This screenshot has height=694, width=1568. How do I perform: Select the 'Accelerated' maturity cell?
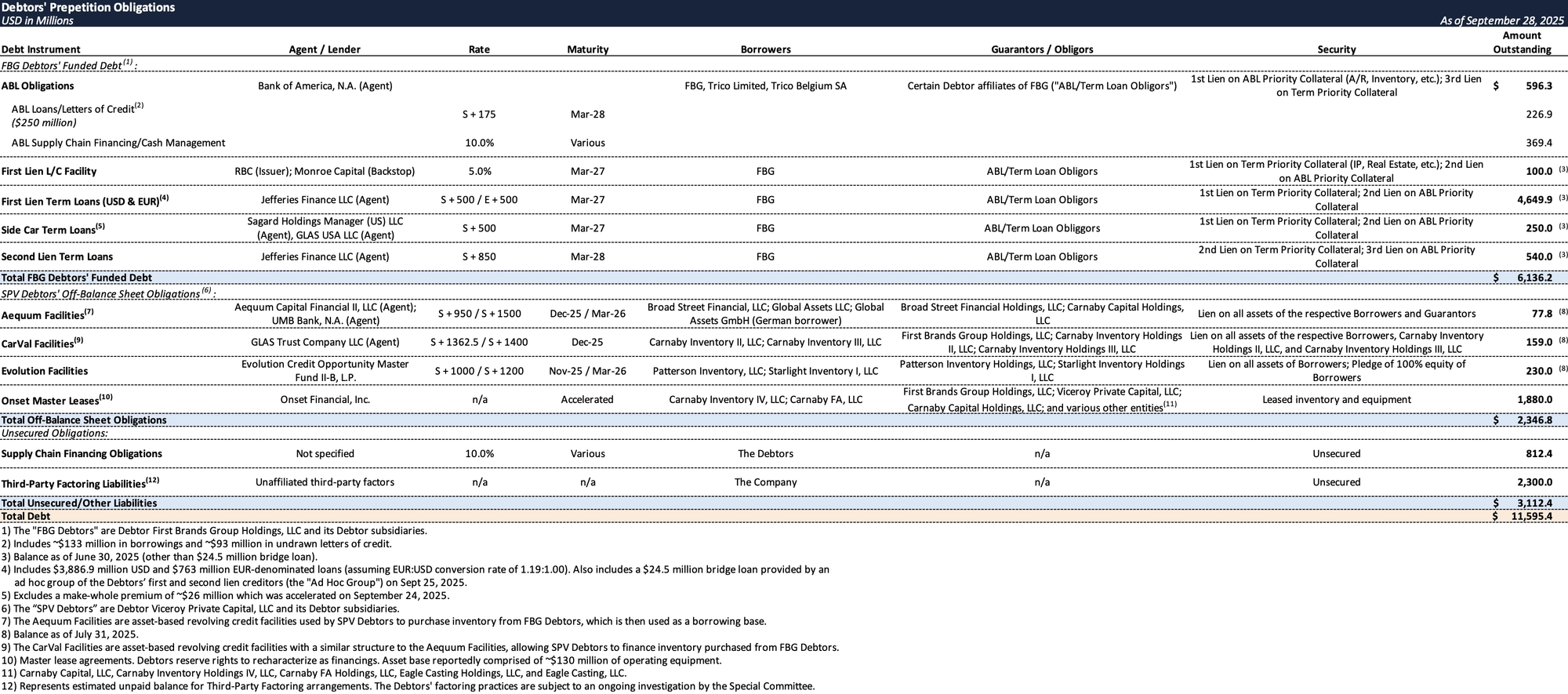(x=587, y=400)
